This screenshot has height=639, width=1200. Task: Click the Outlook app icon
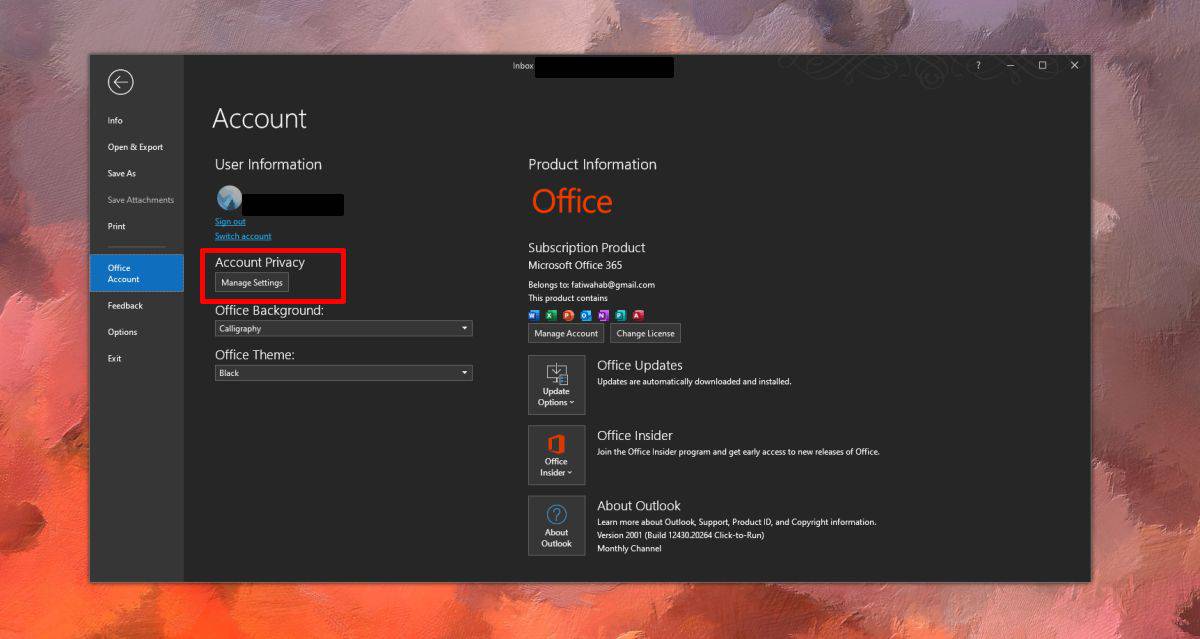[x=585, y=315]
